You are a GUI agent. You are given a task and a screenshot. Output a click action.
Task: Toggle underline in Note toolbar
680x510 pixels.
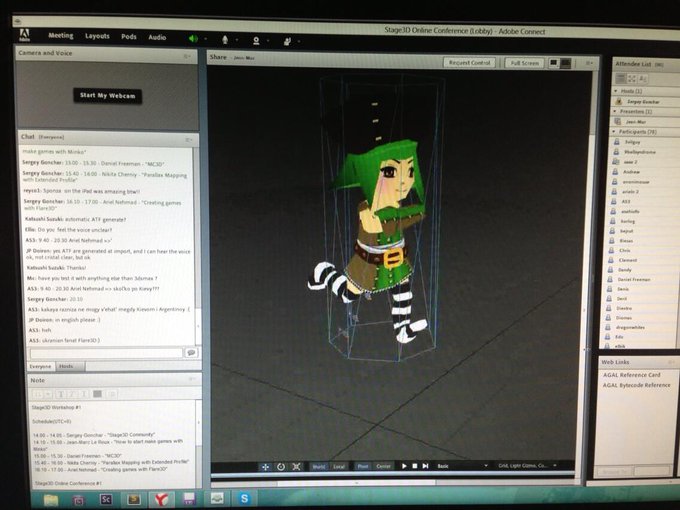click(x=84, y=394)
